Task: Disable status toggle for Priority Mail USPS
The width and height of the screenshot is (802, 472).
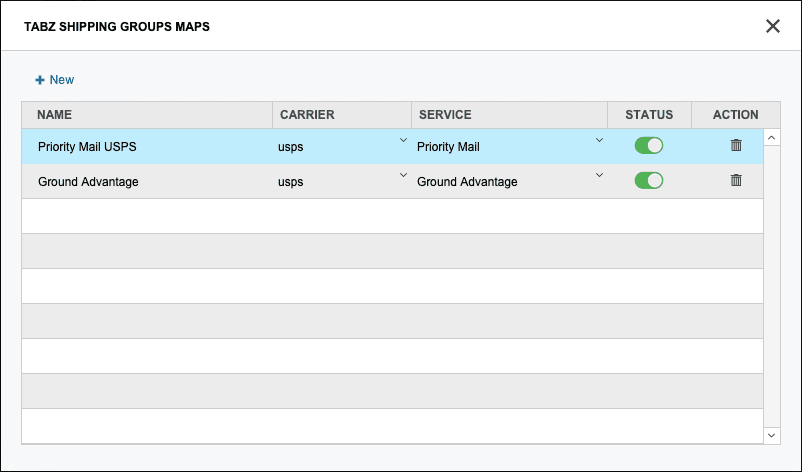Action: [648, 146]
